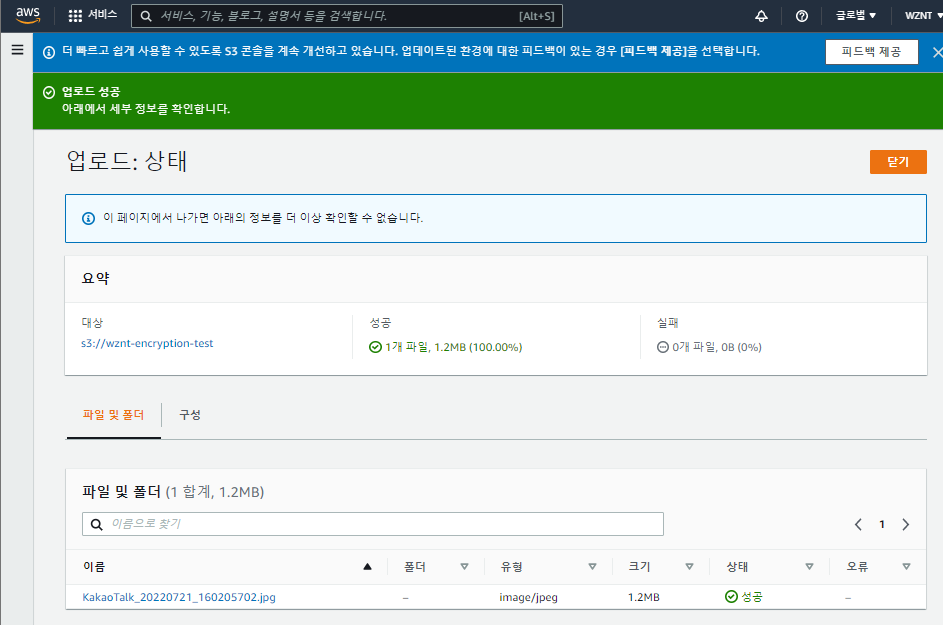The image size is (943, 625).
Task: Click the 피드백 제공 button
Action: pos(871,52)
